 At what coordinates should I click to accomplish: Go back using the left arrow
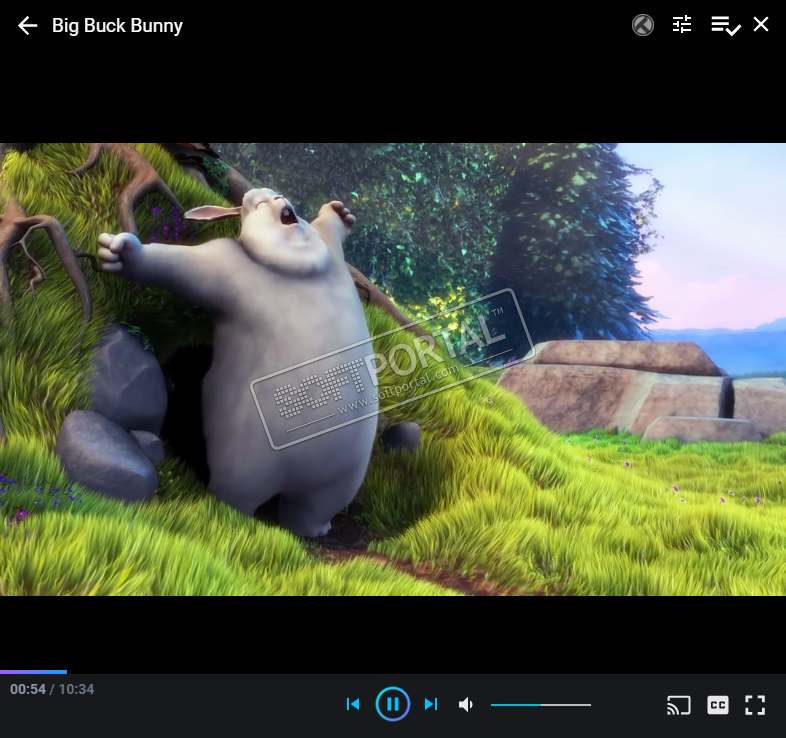pos(28,26)
